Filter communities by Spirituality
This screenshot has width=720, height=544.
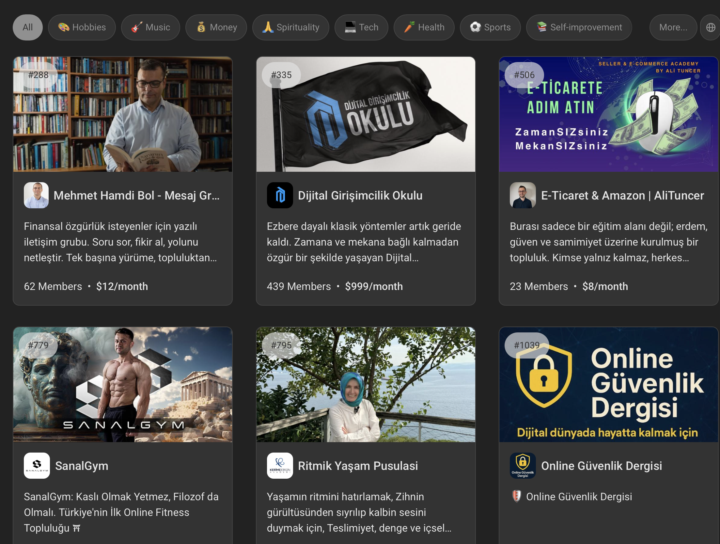coord(291,27)
